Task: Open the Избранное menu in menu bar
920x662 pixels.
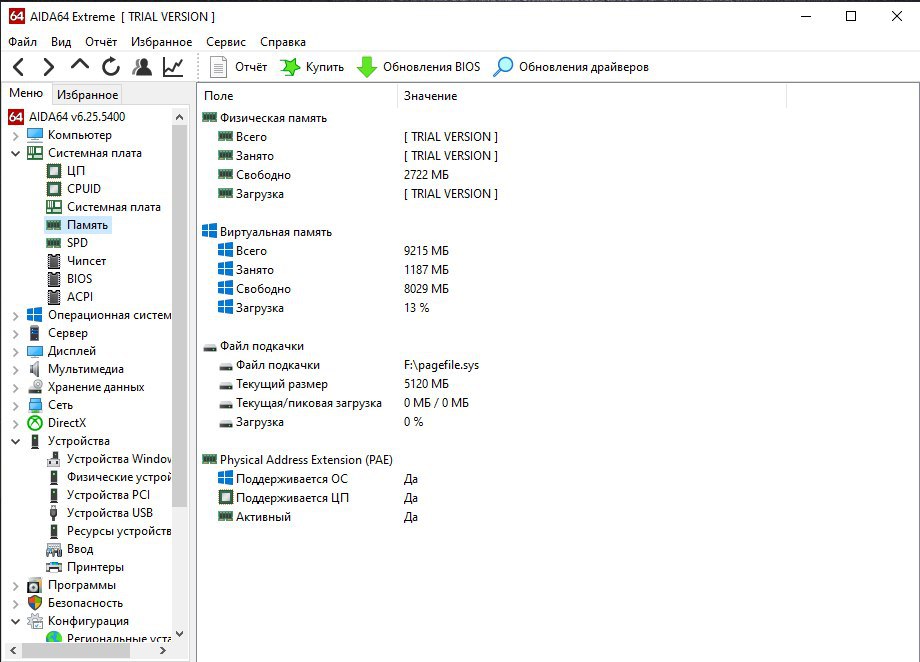Action: 161,42
